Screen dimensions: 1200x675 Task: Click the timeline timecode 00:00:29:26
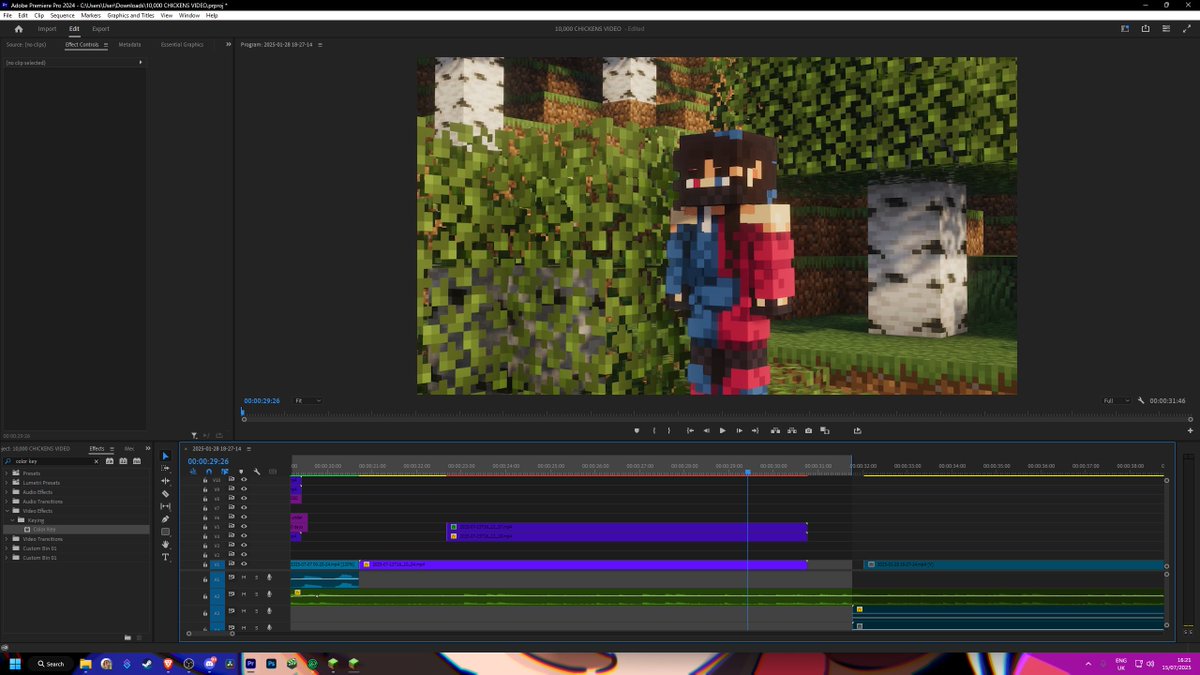[x=208, y=461]
